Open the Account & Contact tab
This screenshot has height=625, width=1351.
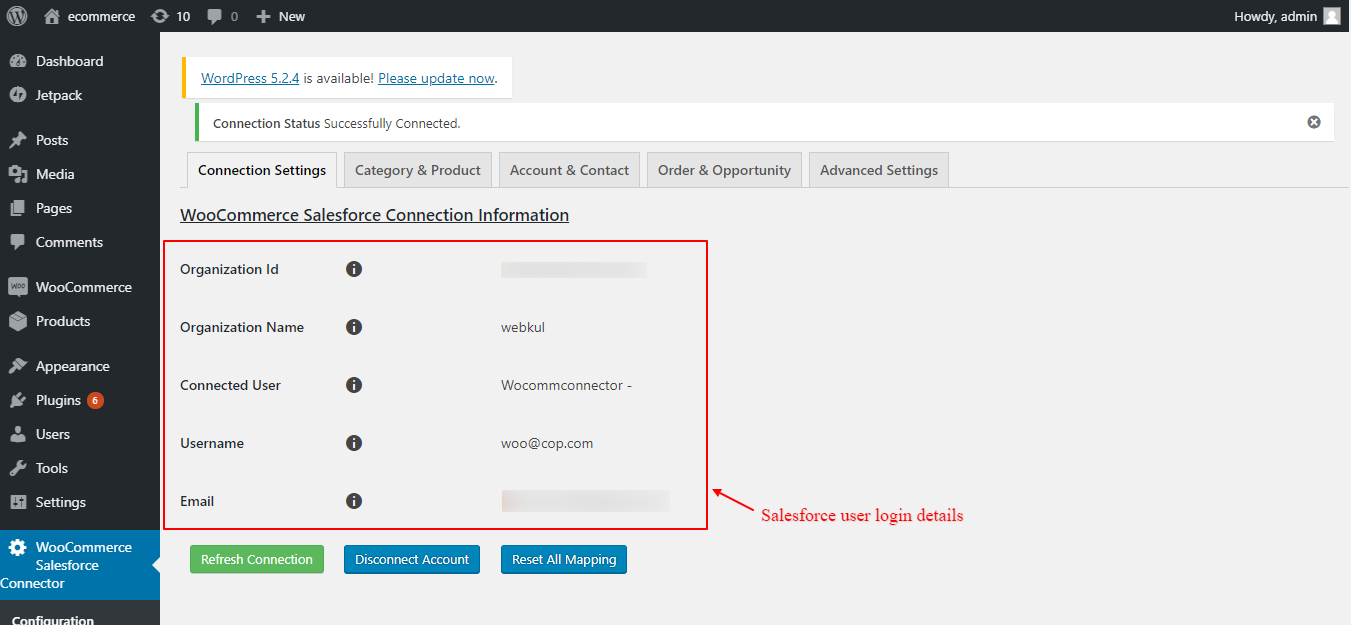pyautogui.click(x=569, y=170)
